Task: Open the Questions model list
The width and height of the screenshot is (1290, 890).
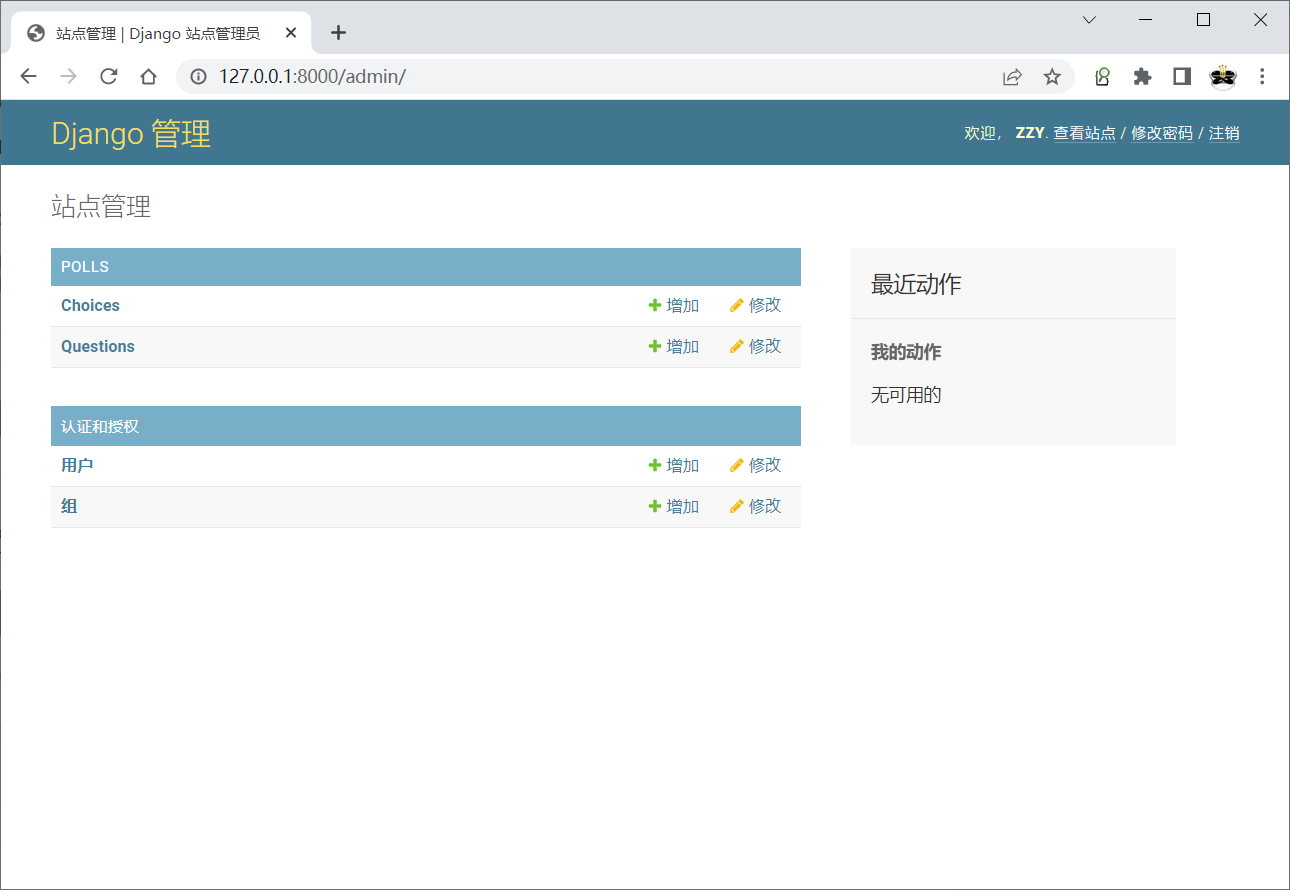Action: pos(98,347)
